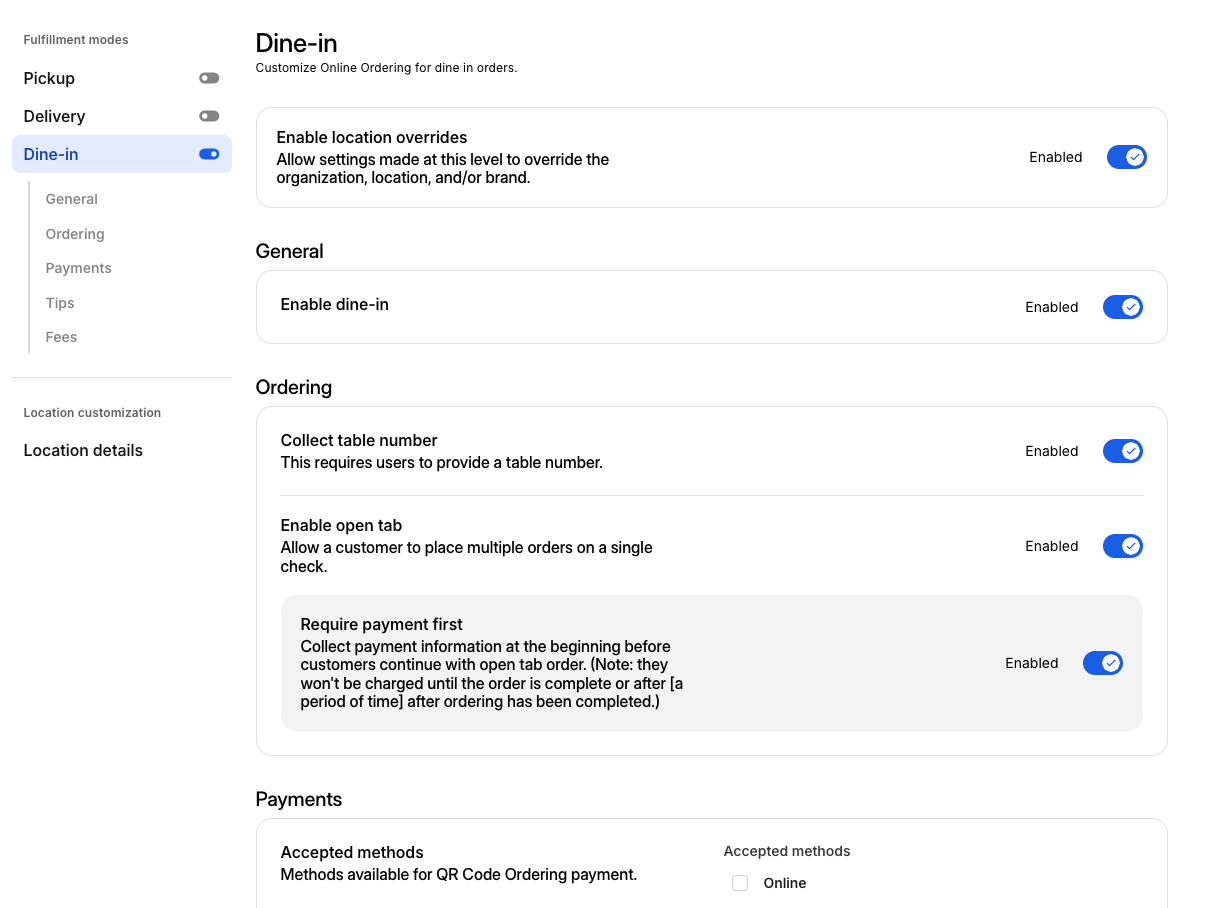
Task: Disable the Enable location overrides toggle
Action: 1126,157
